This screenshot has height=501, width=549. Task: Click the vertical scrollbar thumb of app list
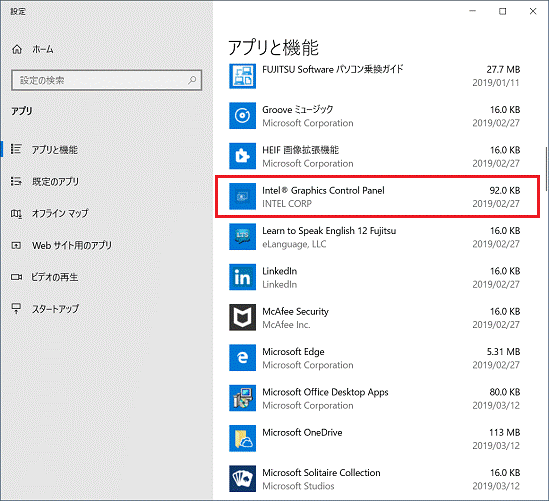(546, 169)
